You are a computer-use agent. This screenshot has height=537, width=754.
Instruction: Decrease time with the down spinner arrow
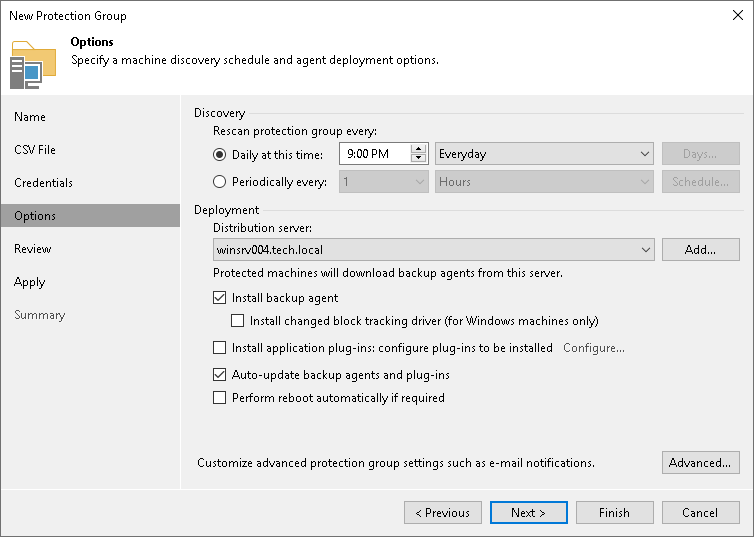point(419,158)
